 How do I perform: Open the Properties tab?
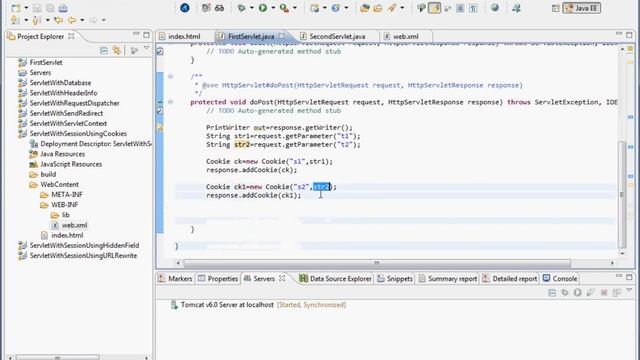(218, 279)
